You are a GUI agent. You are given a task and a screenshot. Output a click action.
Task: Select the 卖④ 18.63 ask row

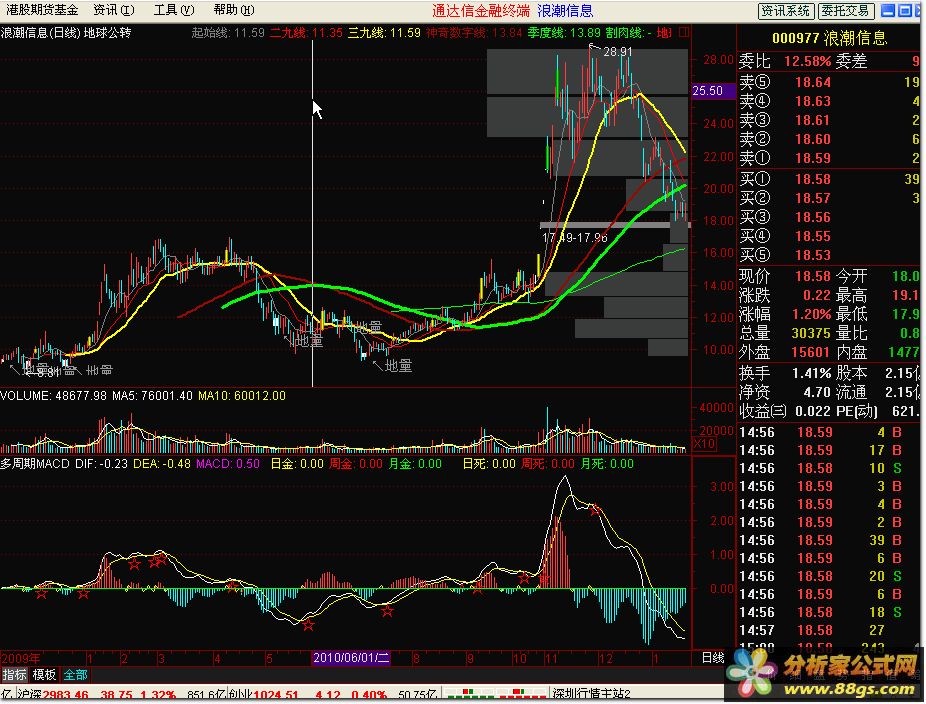pos(829,101)
